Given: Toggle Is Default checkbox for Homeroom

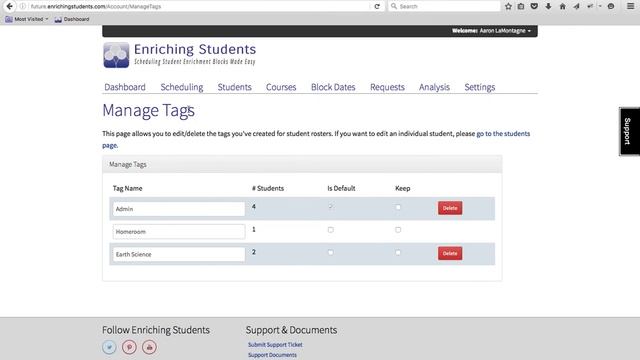Looking at the screenshot, I should tap(331, 230).
